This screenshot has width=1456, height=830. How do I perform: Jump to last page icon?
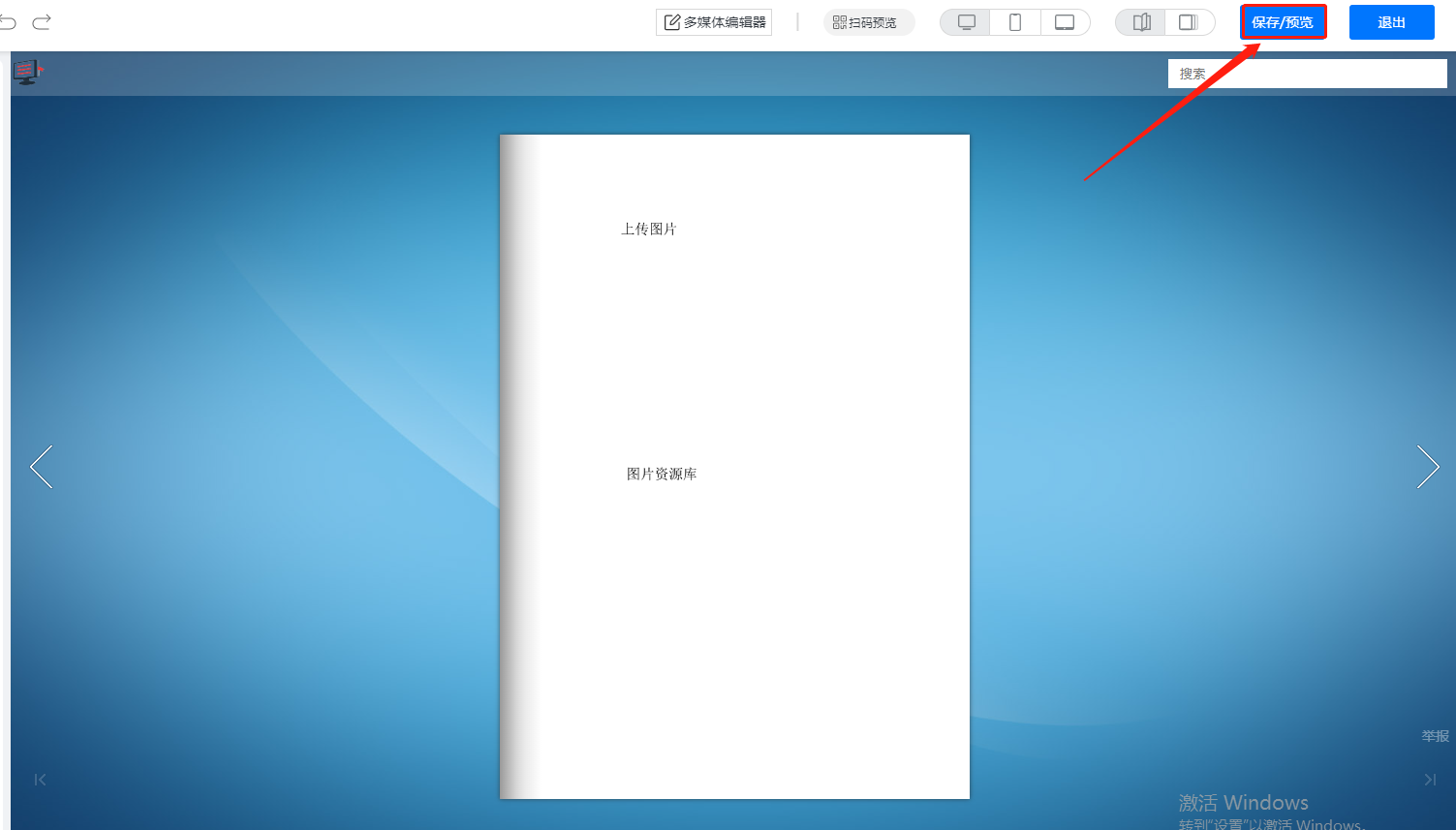coord(1430,780)
